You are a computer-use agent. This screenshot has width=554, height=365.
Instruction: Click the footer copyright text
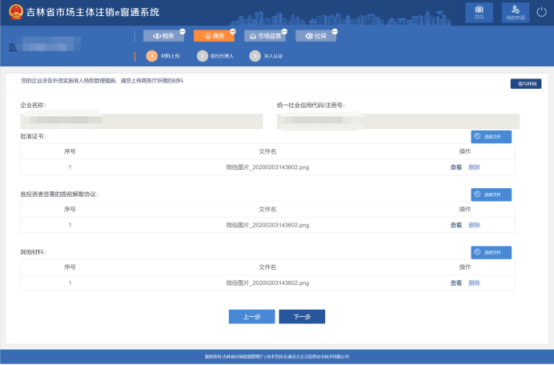point(277,357)
